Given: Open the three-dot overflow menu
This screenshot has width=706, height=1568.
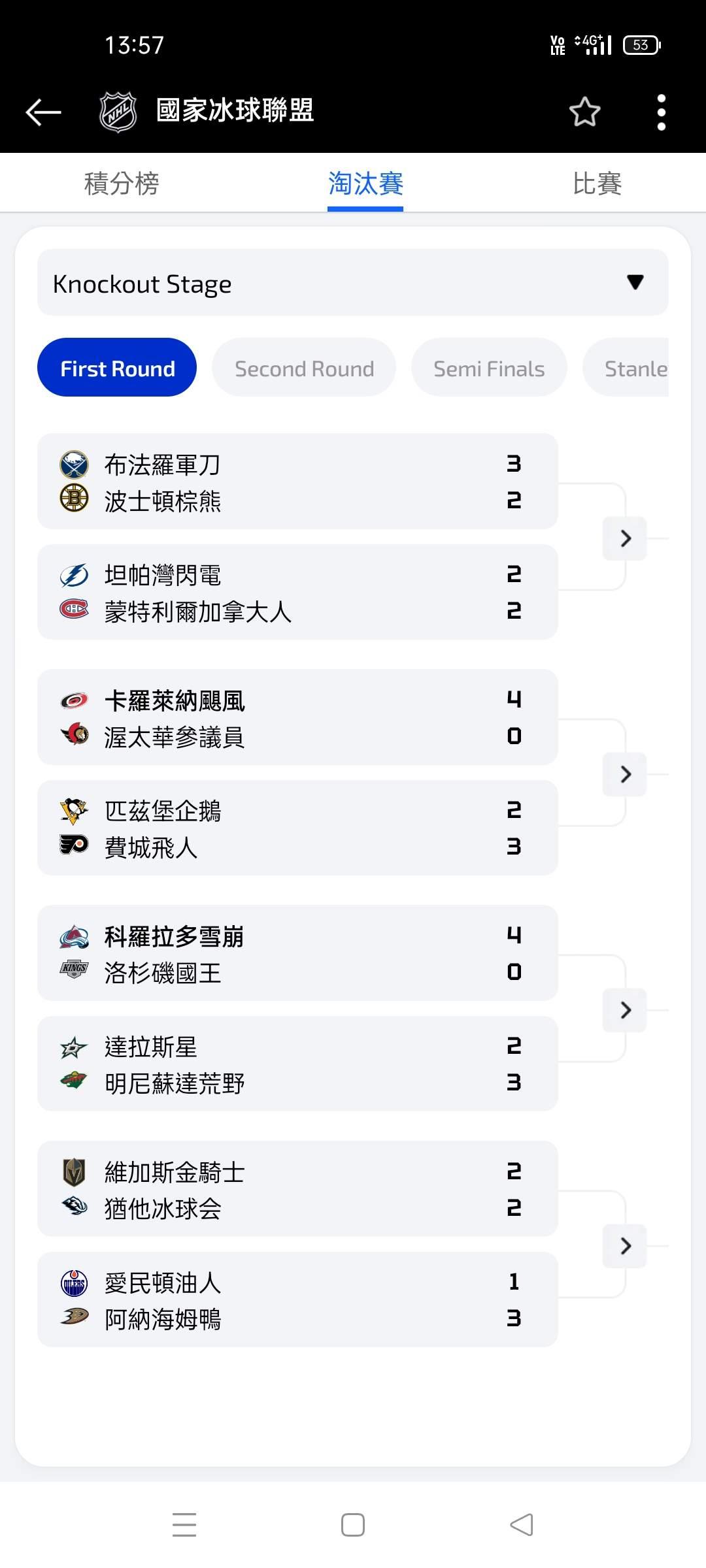Looking at the screenshot, I should (x=662, y=112).
